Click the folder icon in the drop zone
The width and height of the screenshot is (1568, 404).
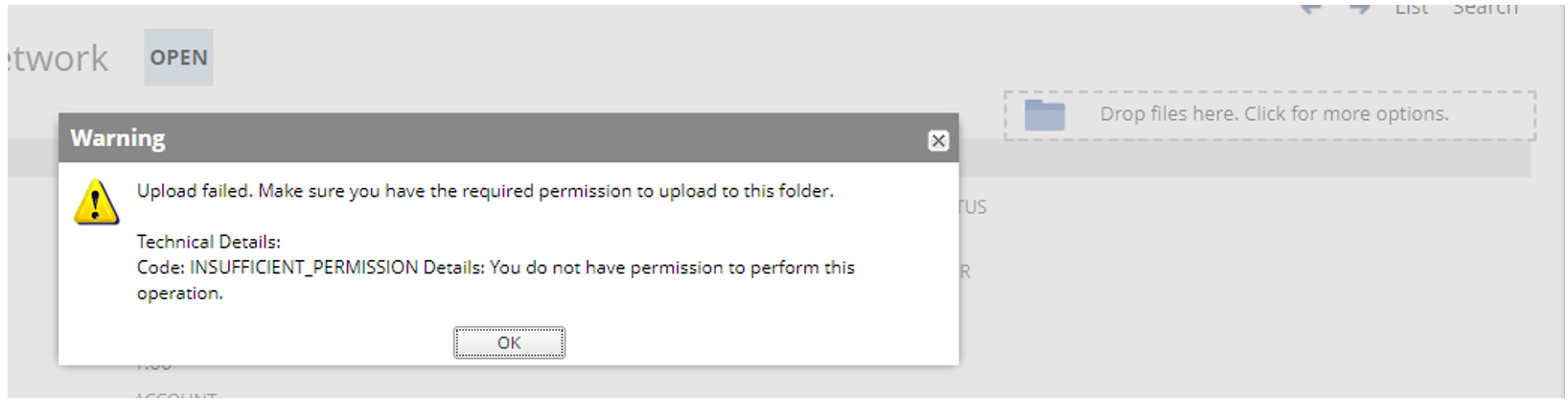tap(1044, 114)
